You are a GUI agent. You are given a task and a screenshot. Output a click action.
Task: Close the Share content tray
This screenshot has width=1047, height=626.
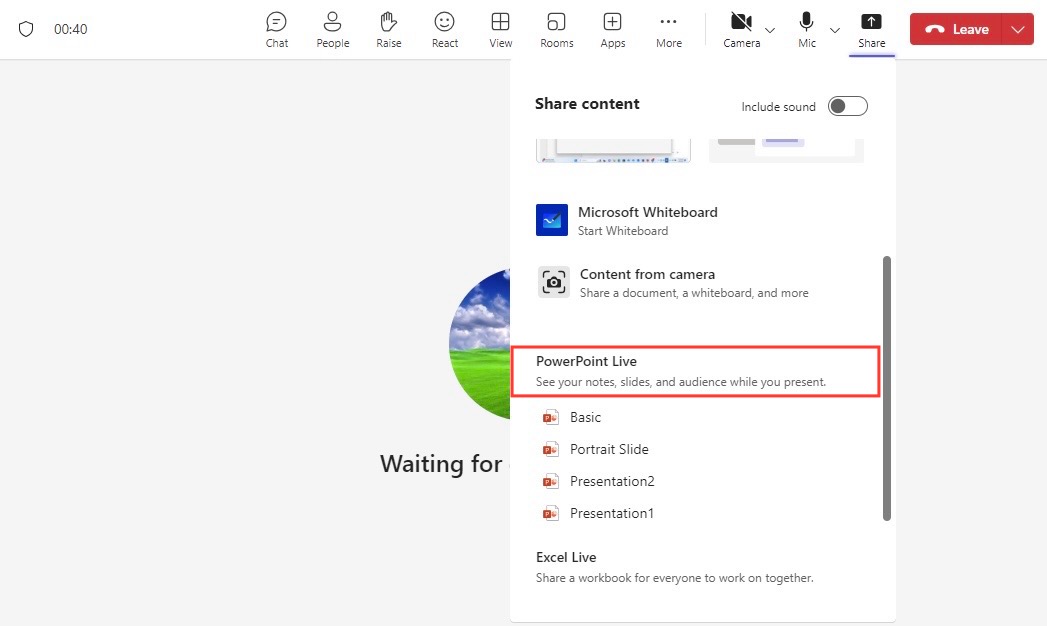click(871, 30)
